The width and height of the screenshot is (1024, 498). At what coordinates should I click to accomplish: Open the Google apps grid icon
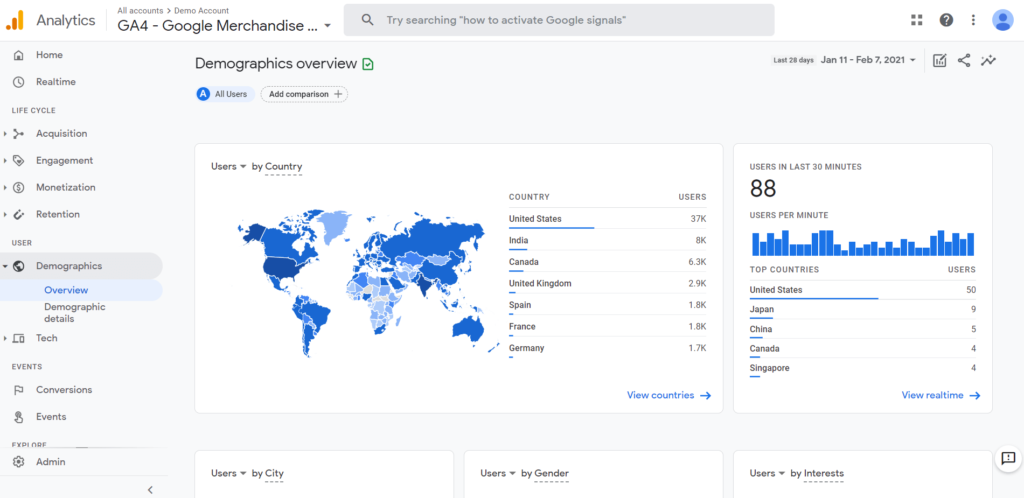[x=917, y=20]
